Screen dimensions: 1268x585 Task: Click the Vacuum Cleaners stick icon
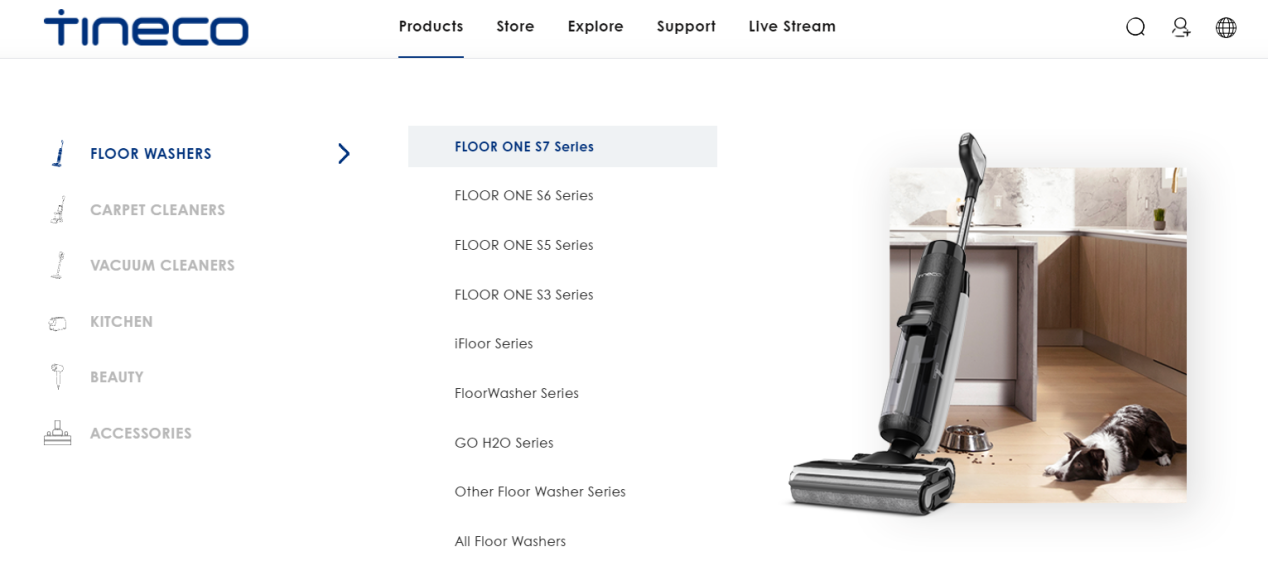coord(58,266)
